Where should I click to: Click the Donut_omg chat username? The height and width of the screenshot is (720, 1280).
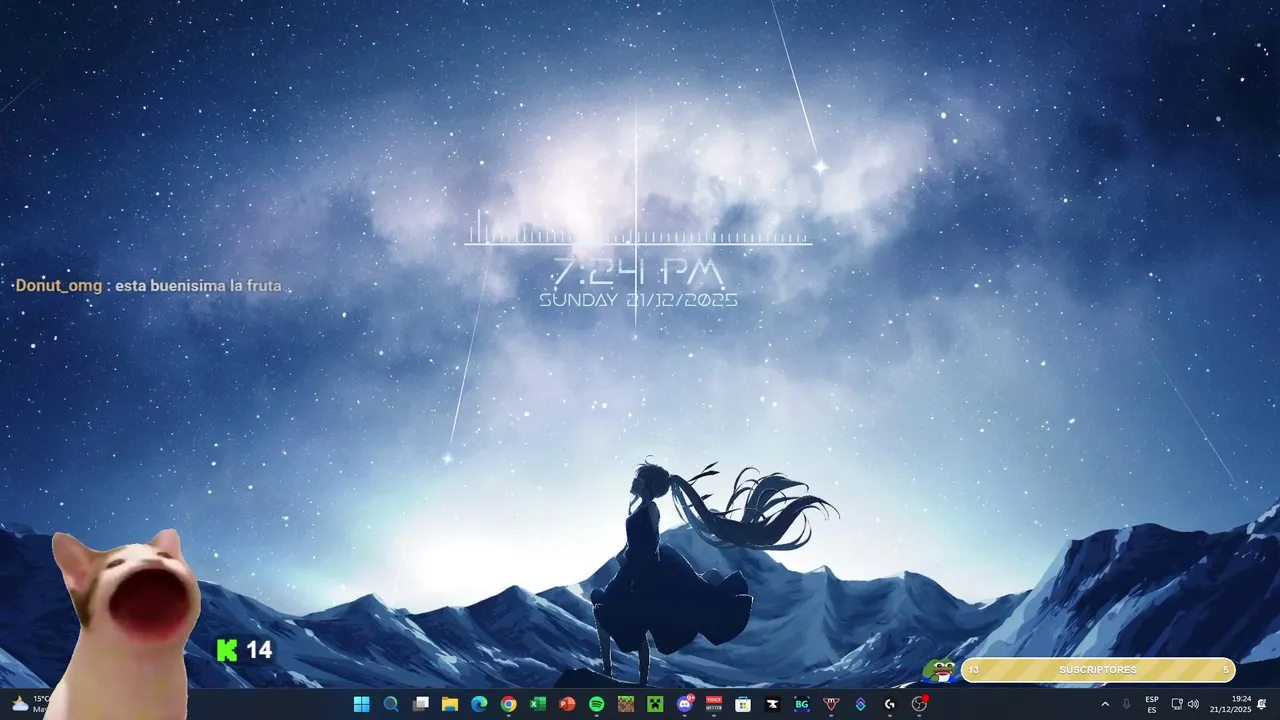(58, 286)
